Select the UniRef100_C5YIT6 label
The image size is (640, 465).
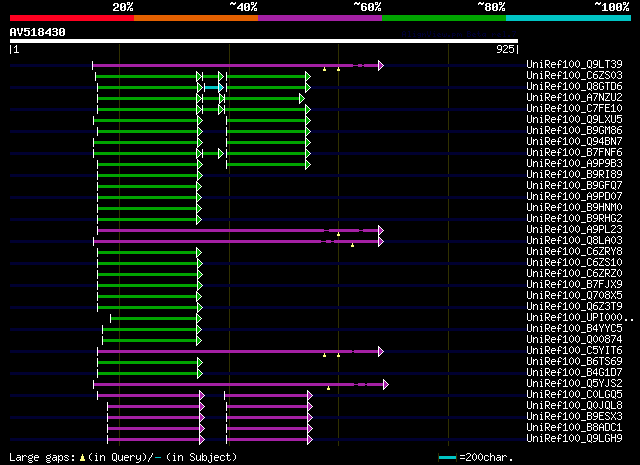574,351
